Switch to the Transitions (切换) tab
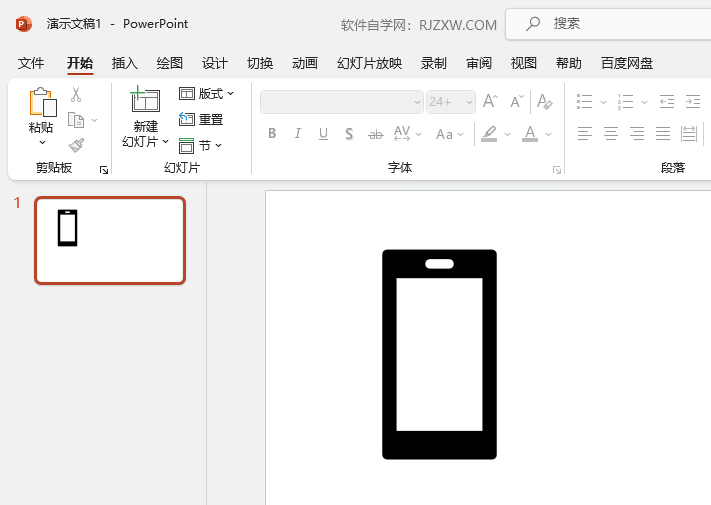The width and height of the screenshot is (711, 505). (x=260, y=63)
